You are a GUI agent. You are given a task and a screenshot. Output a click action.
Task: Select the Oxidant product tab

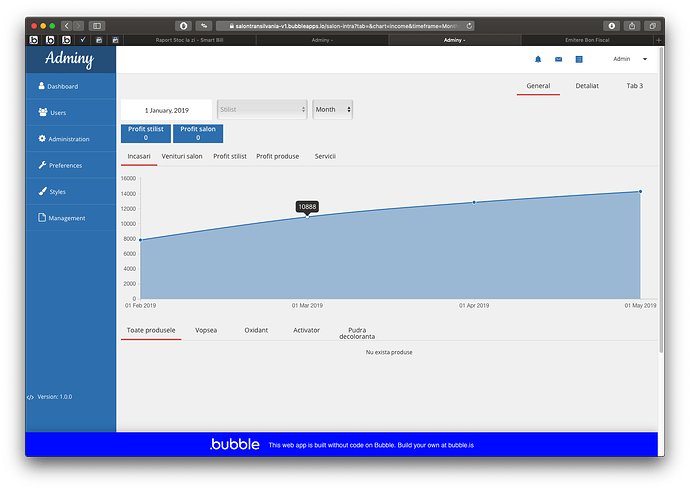point(256,330)
